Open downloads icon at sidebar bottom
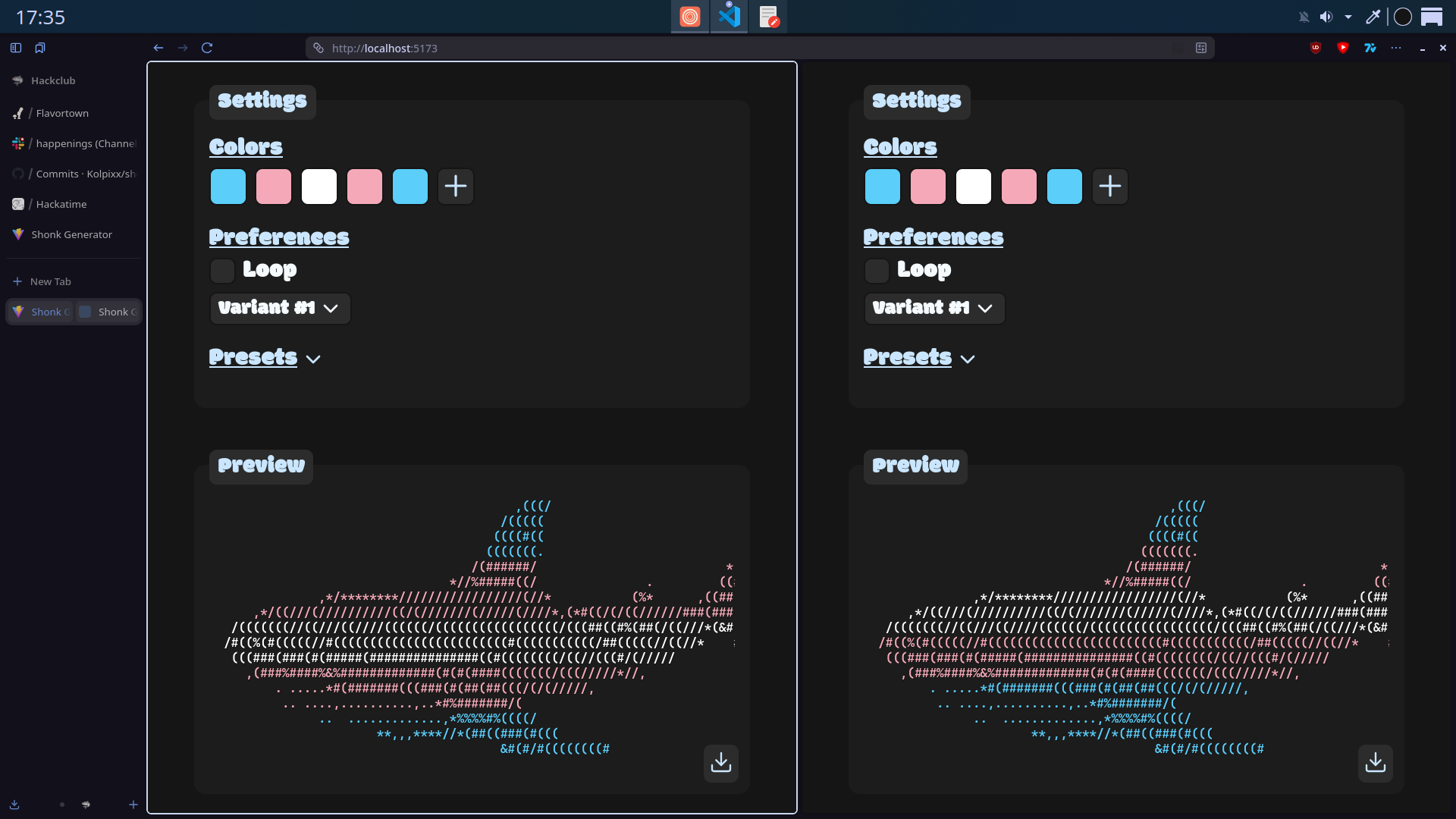Image resolution: width=1456 pixels, height=819 pixels. click(x=14, y=805)
